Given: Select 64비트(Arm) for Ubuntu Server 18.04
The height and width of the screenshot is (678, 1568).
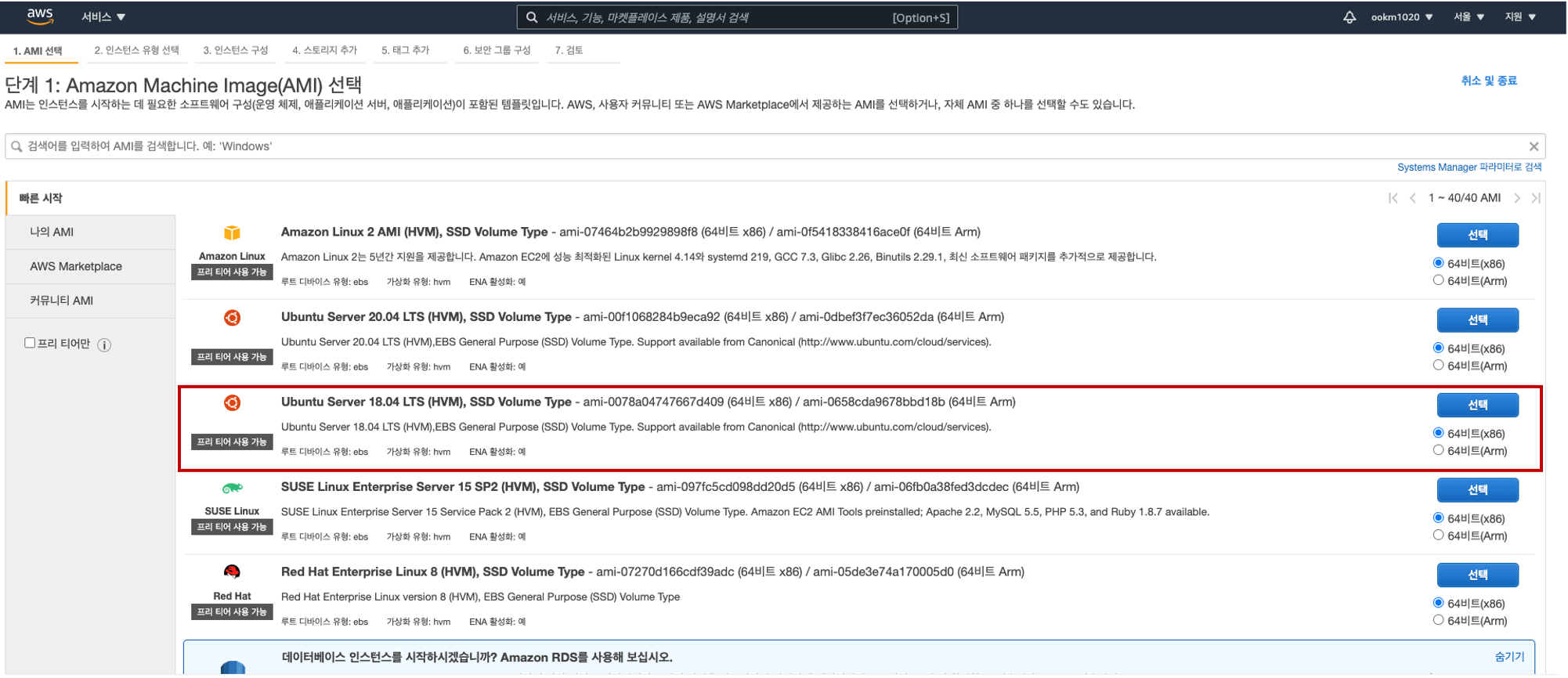Looking at the screenshot, I should click(1438, 450).
